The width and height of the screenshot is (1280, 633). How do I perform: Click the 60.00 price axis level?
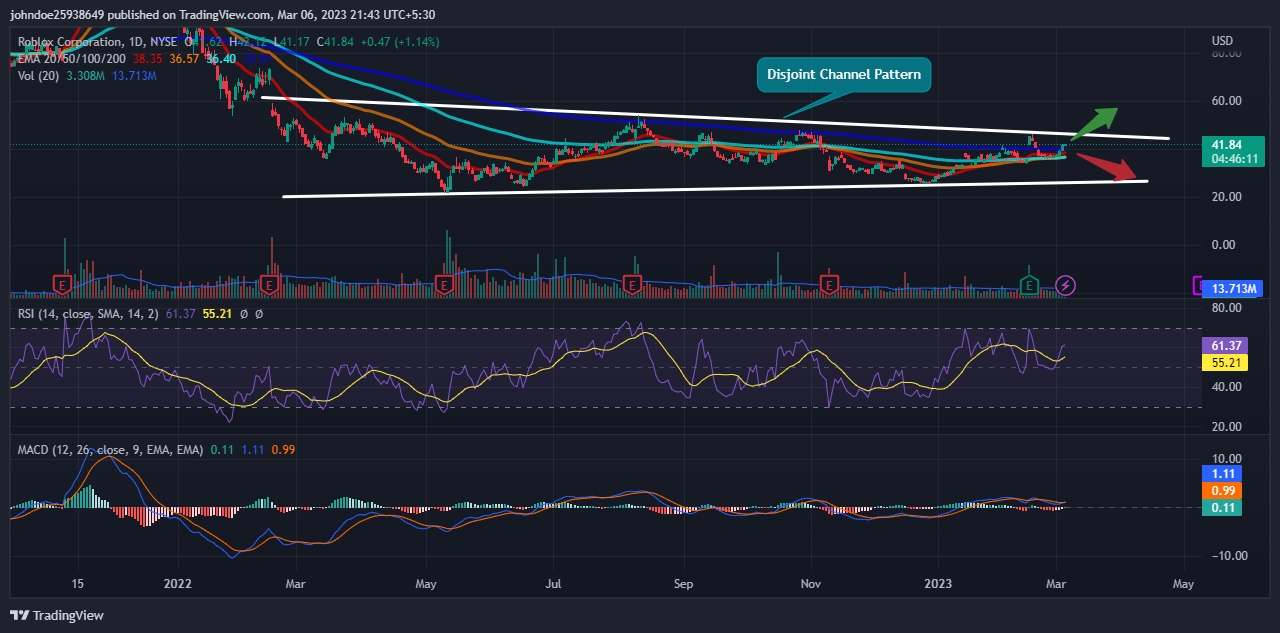[x=1227, y=101]
